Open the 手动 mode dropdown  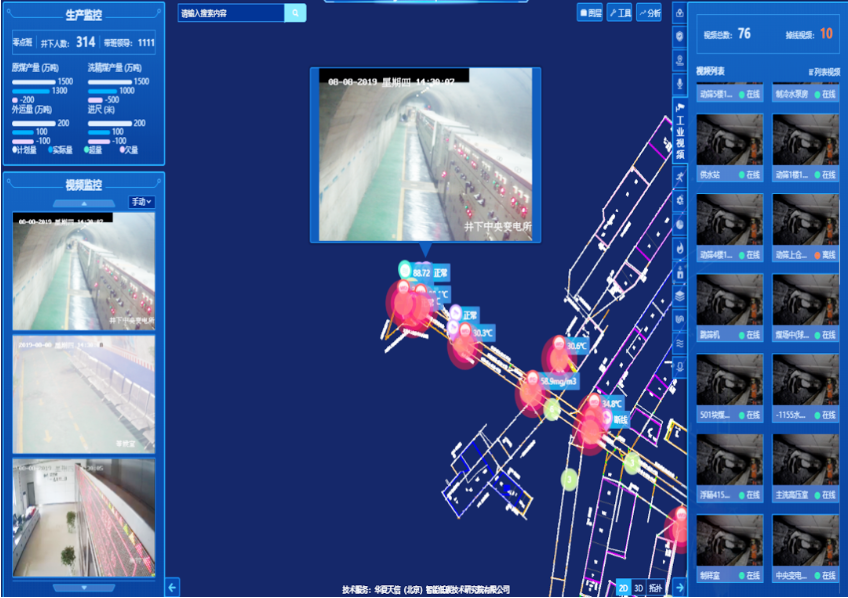[142, 202]
